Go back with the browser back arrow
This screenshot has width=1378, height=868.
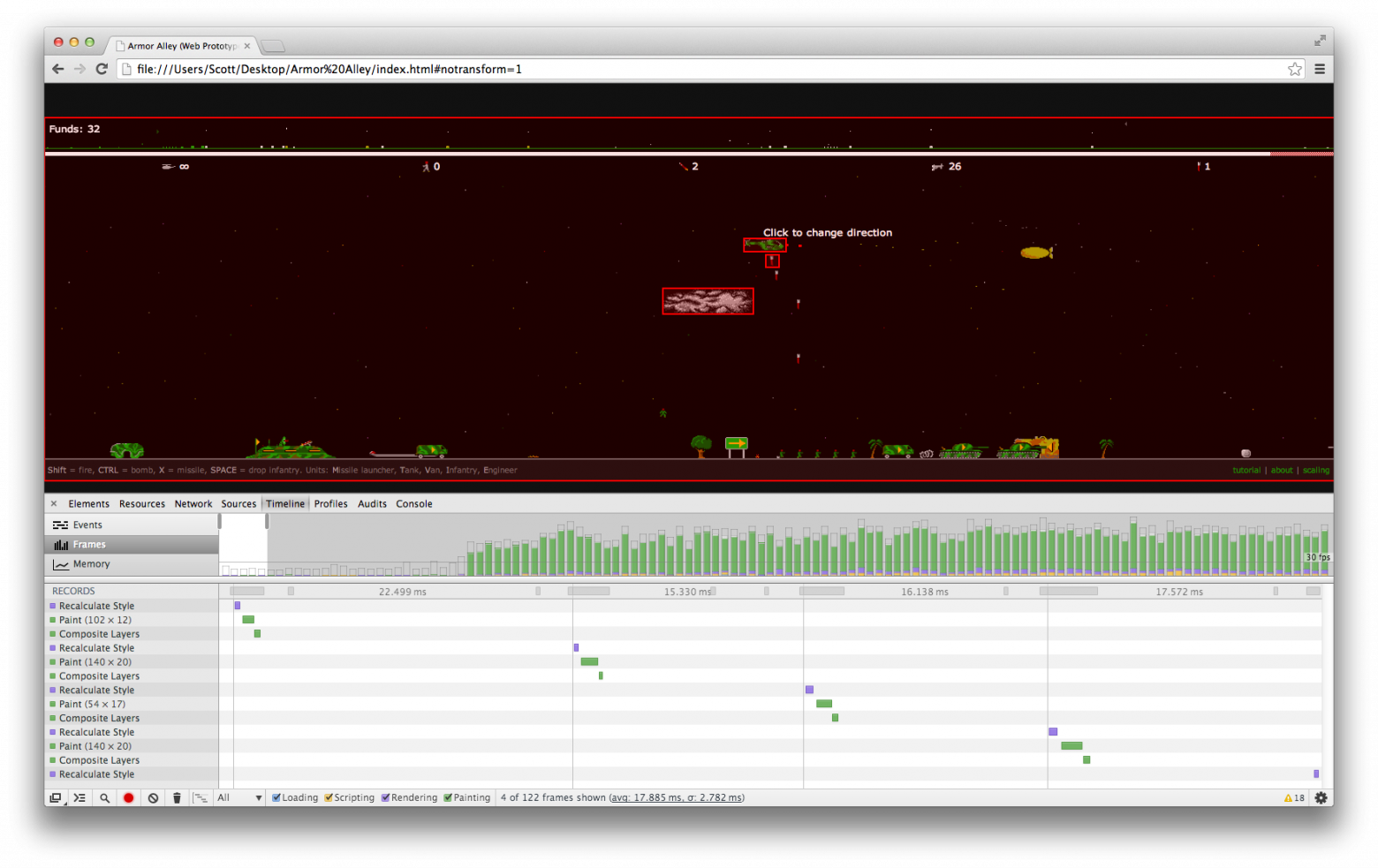(x=58, y=69)
